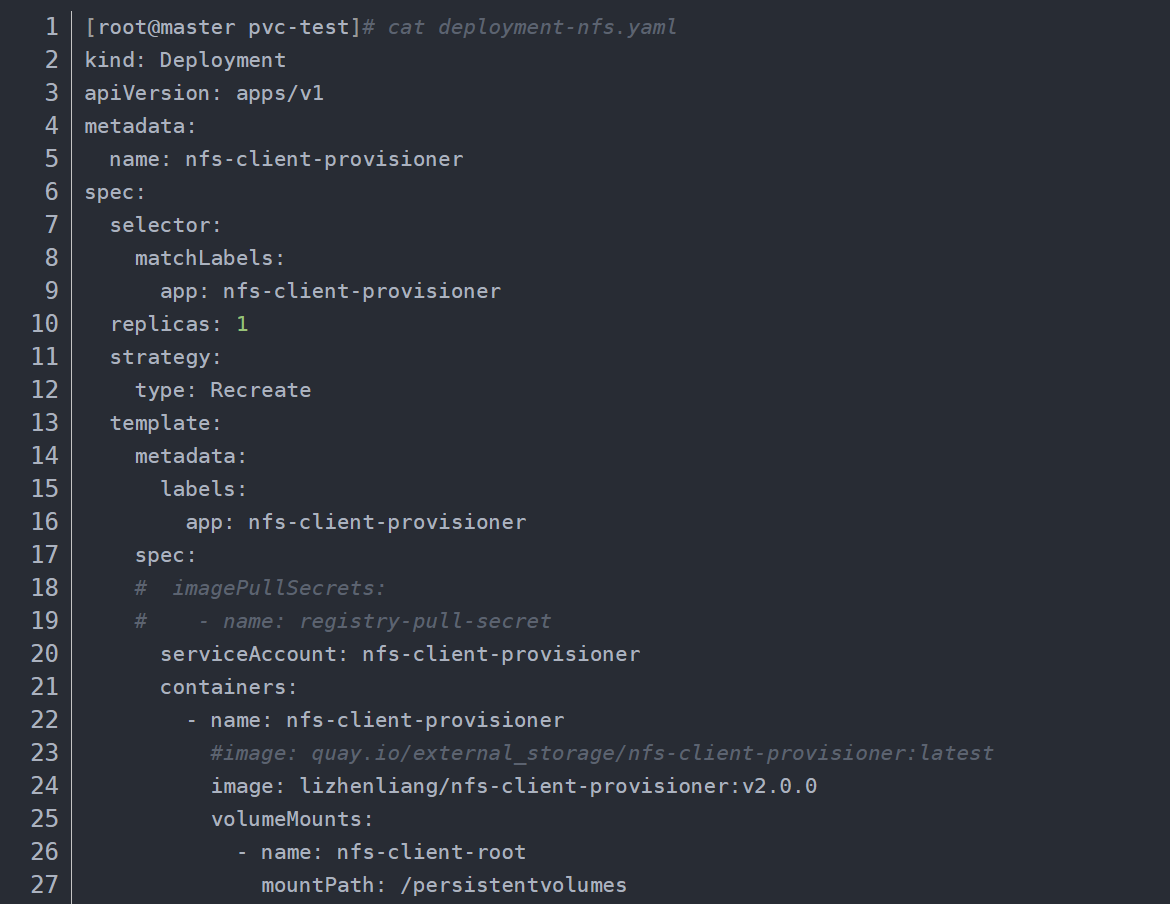Image resolution: width=1170 pixels, height=904 pixels.
Task: Click the 'labels:' key on line 15
Action: 204,489
